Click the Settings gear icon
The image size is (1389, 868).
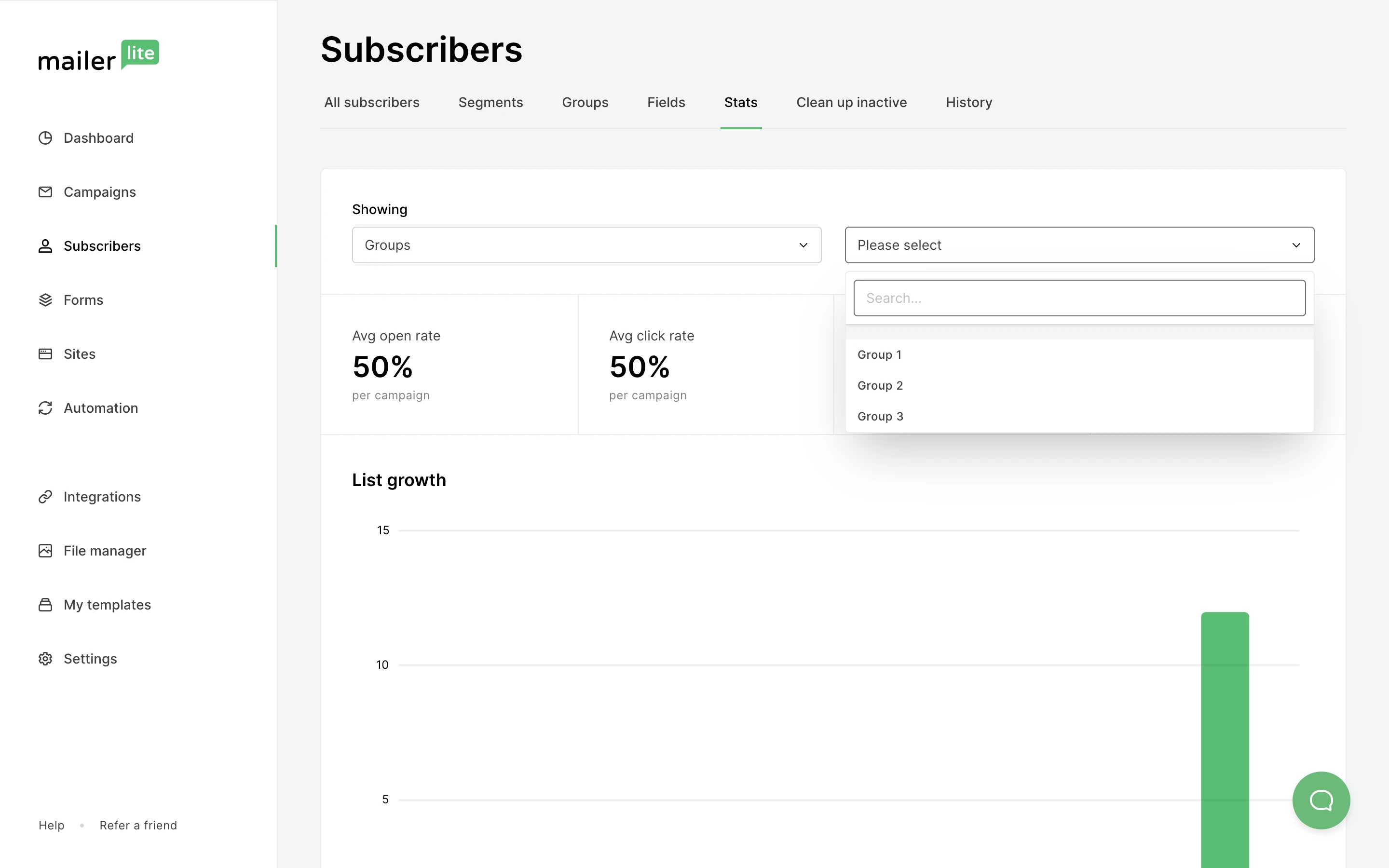point(45,658)
